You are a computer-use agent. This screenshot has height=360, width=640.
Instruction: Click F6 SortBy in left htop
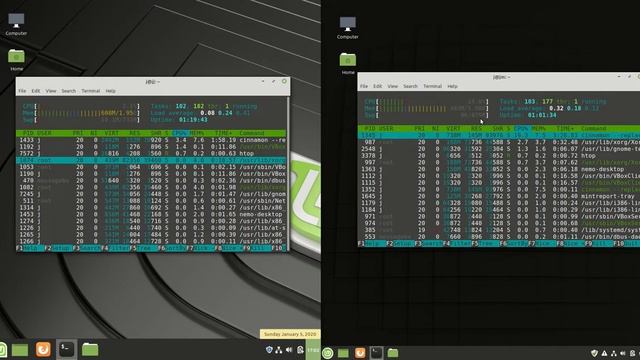(x=171, y=248)
